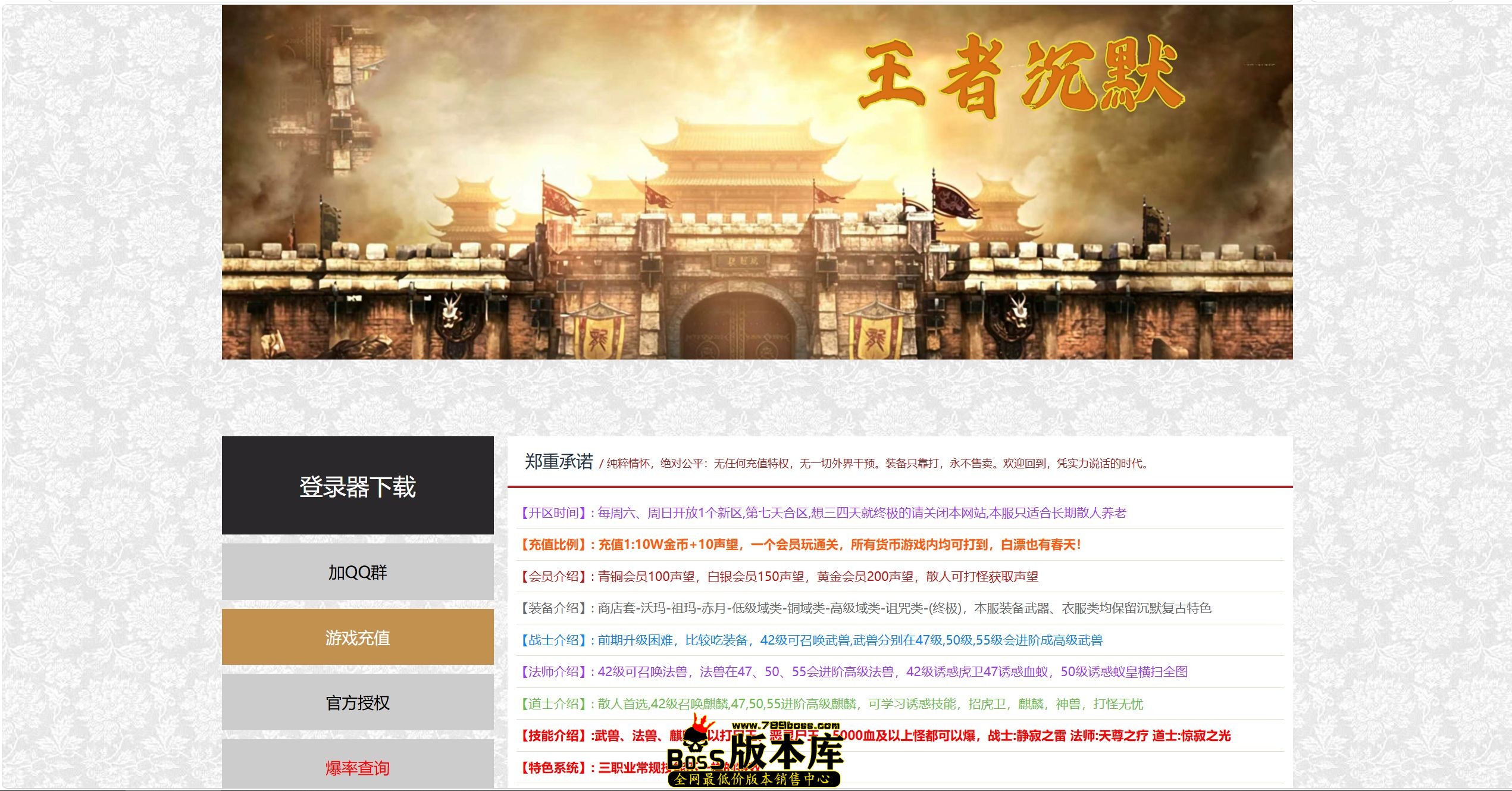Open the 登录器下载 download button
1512x791 pixels.
point(358,486)
